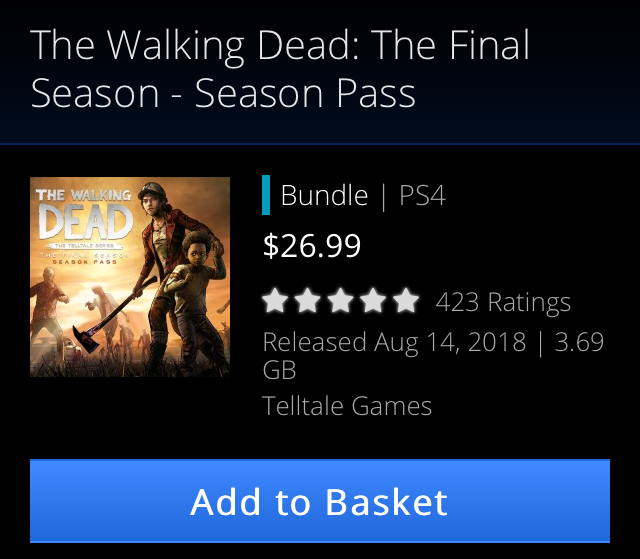The image size is (640, 559).
Task: Open The Walking Dead cover art thumbnail
Action: point(130,277)
